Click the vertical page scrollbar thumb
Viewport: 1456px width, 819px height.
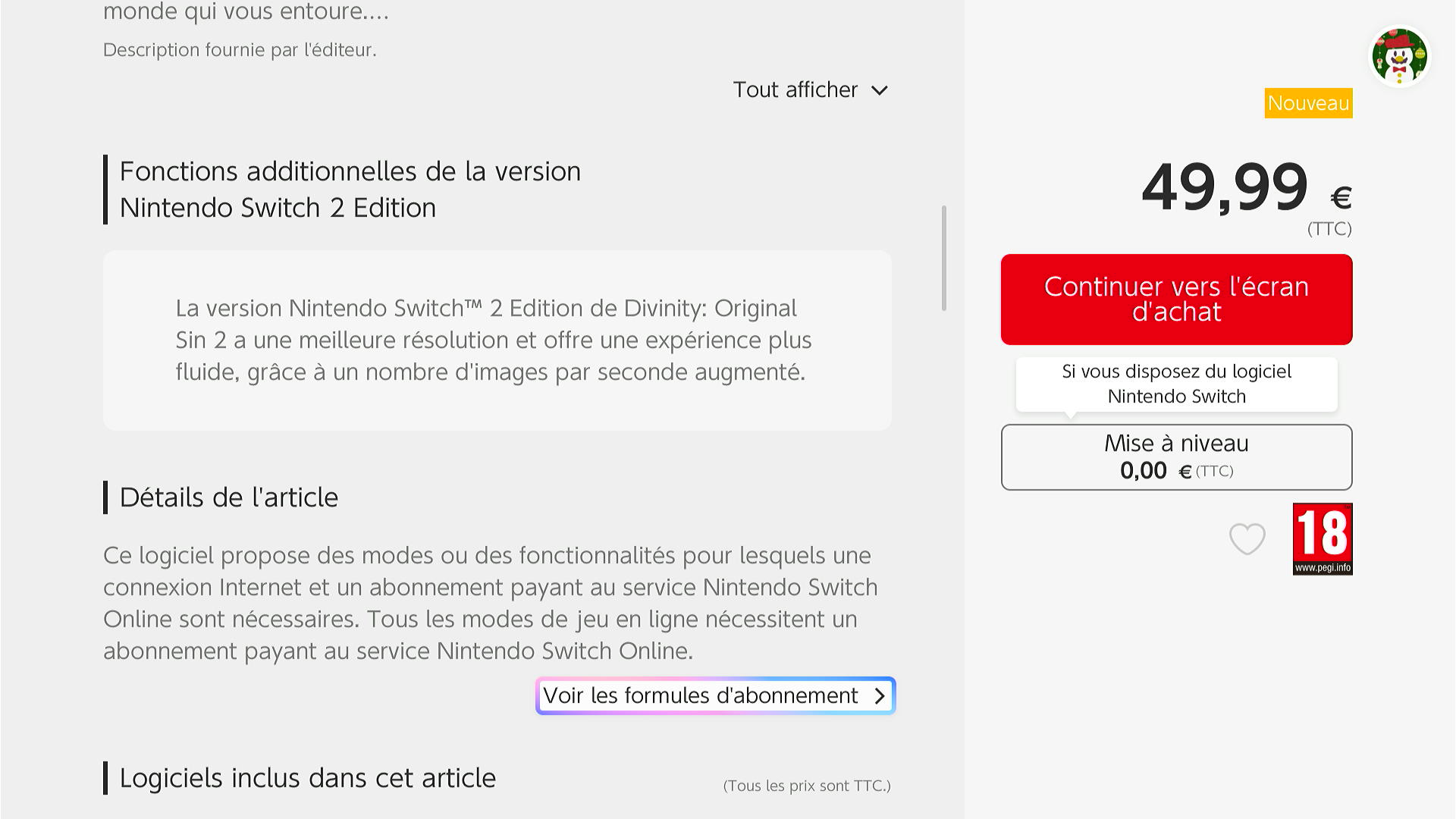click(944, 258)
